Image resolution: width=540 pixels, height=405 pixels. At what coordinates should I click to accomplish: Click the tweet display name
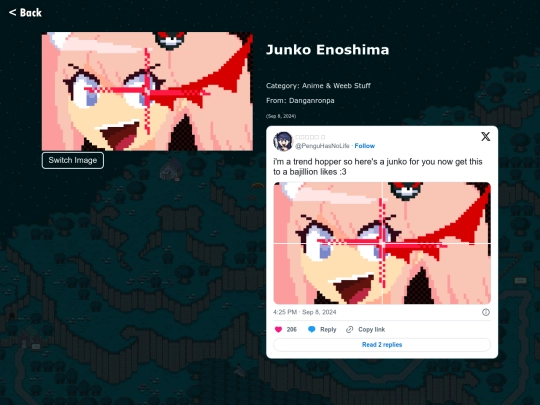click(x=310, y=137)
